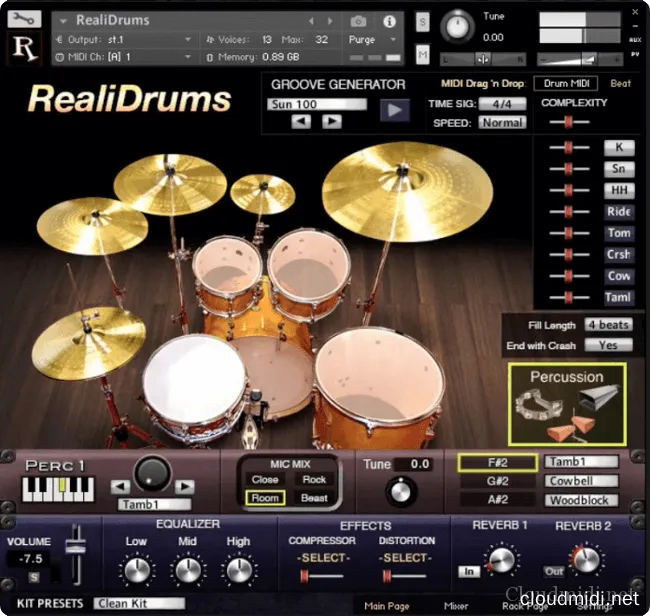Change the TIME SIG 4/4 selector
Viewport: 650px width, 616px height.
[502, 104]
